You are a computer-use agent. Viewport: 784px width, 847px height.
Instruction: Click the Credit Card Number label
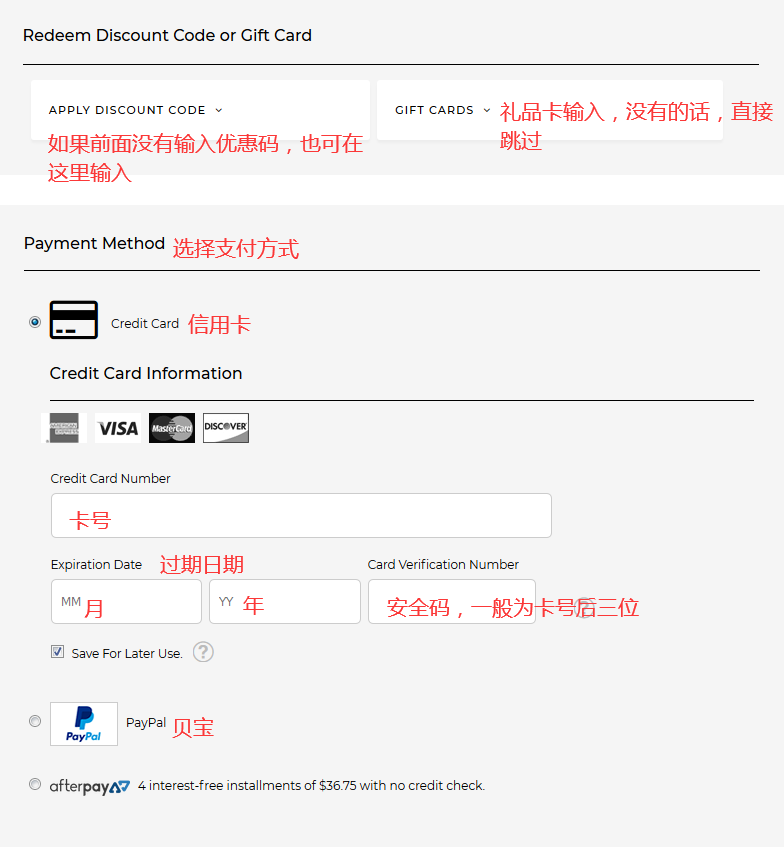110,479
